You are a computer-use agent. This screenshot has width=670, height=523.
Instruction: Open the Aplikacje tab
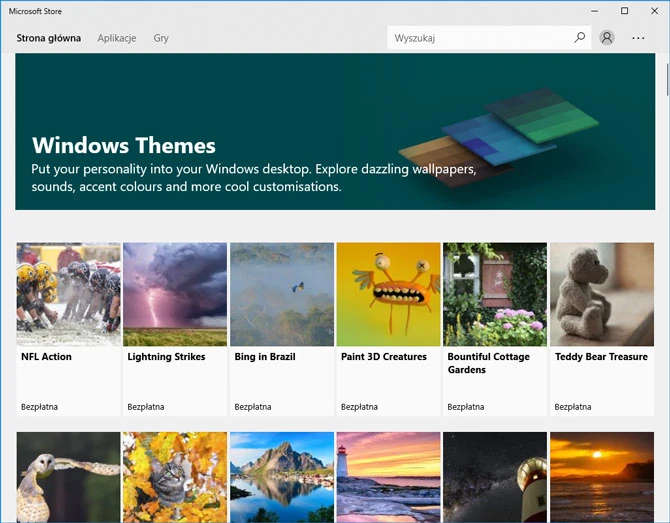117,38
